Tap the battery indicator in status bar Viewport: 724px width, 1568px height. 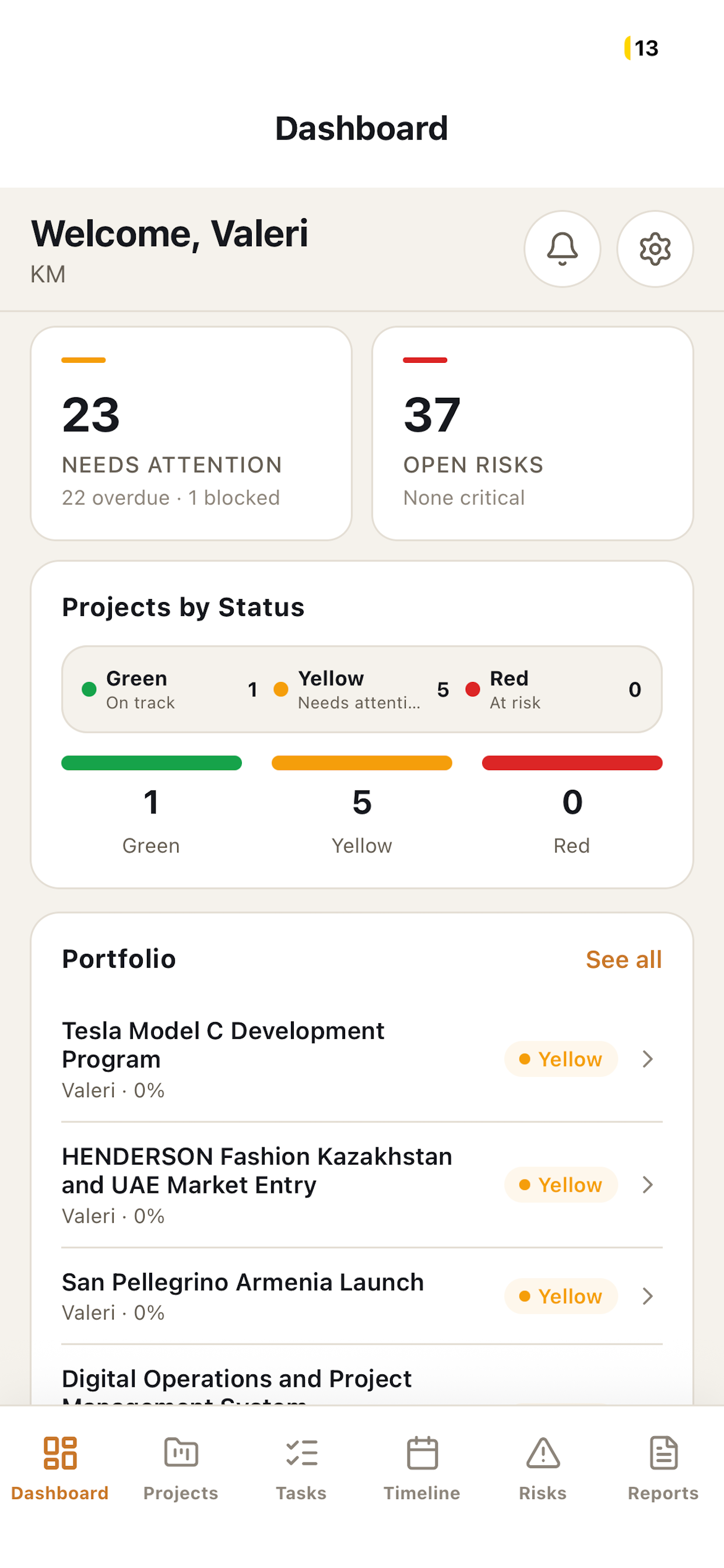[x=641, y=48]
